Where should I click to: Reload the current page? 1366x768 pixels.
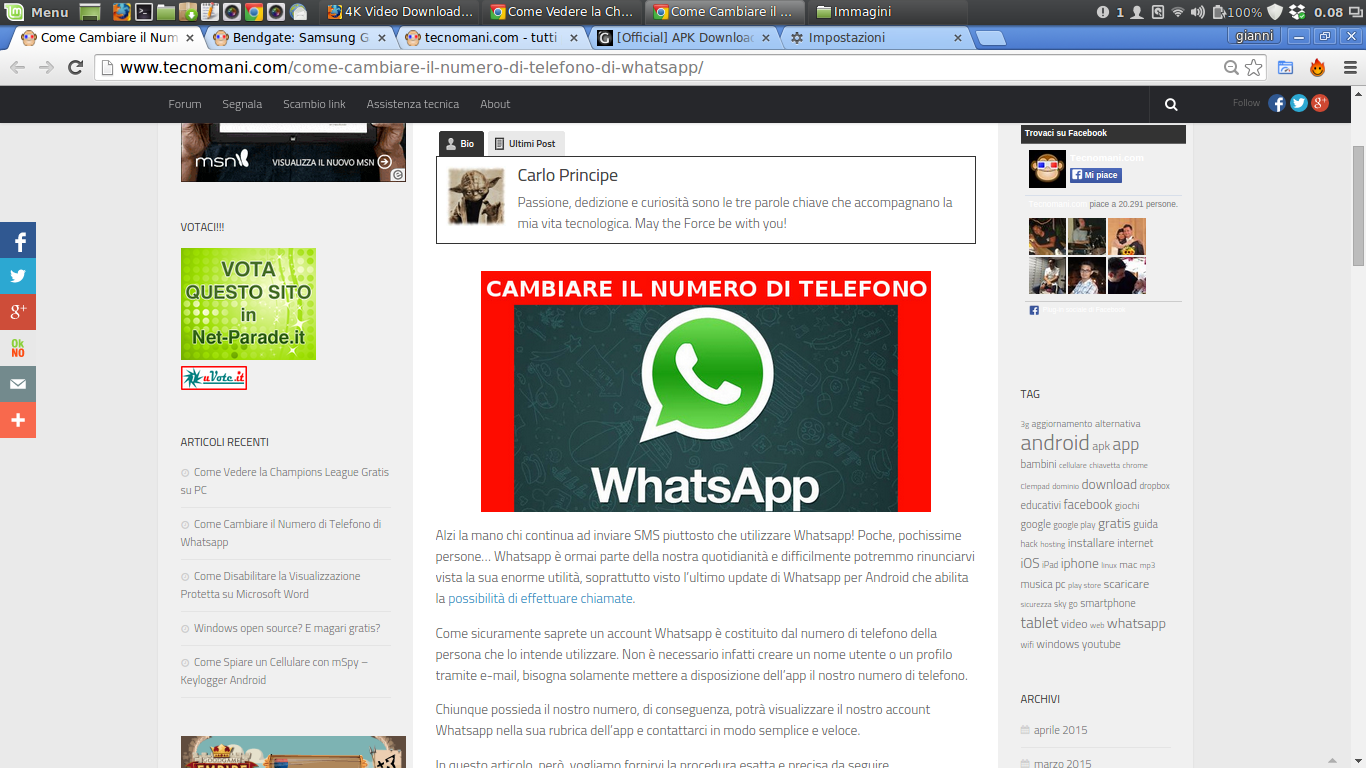[75, 67]
